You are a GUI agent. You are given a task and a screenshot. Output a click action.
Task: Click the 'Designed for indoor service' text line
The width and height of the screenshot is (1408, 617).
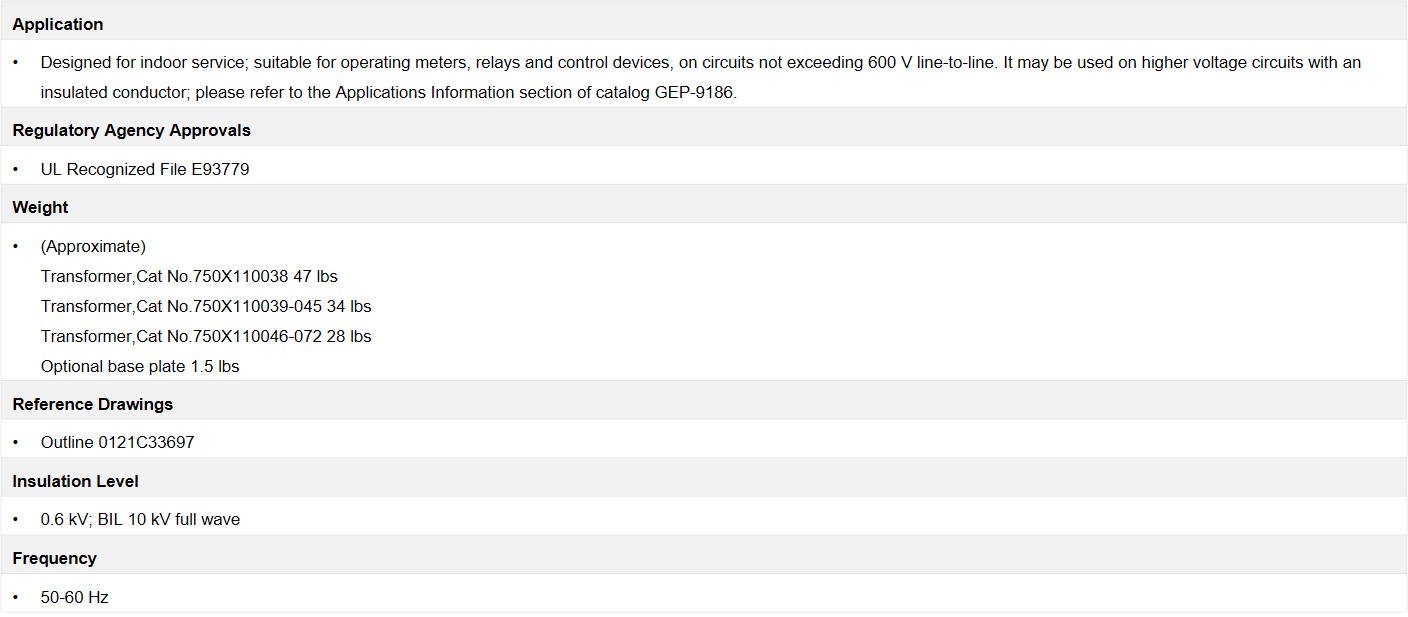pos(700,62)
